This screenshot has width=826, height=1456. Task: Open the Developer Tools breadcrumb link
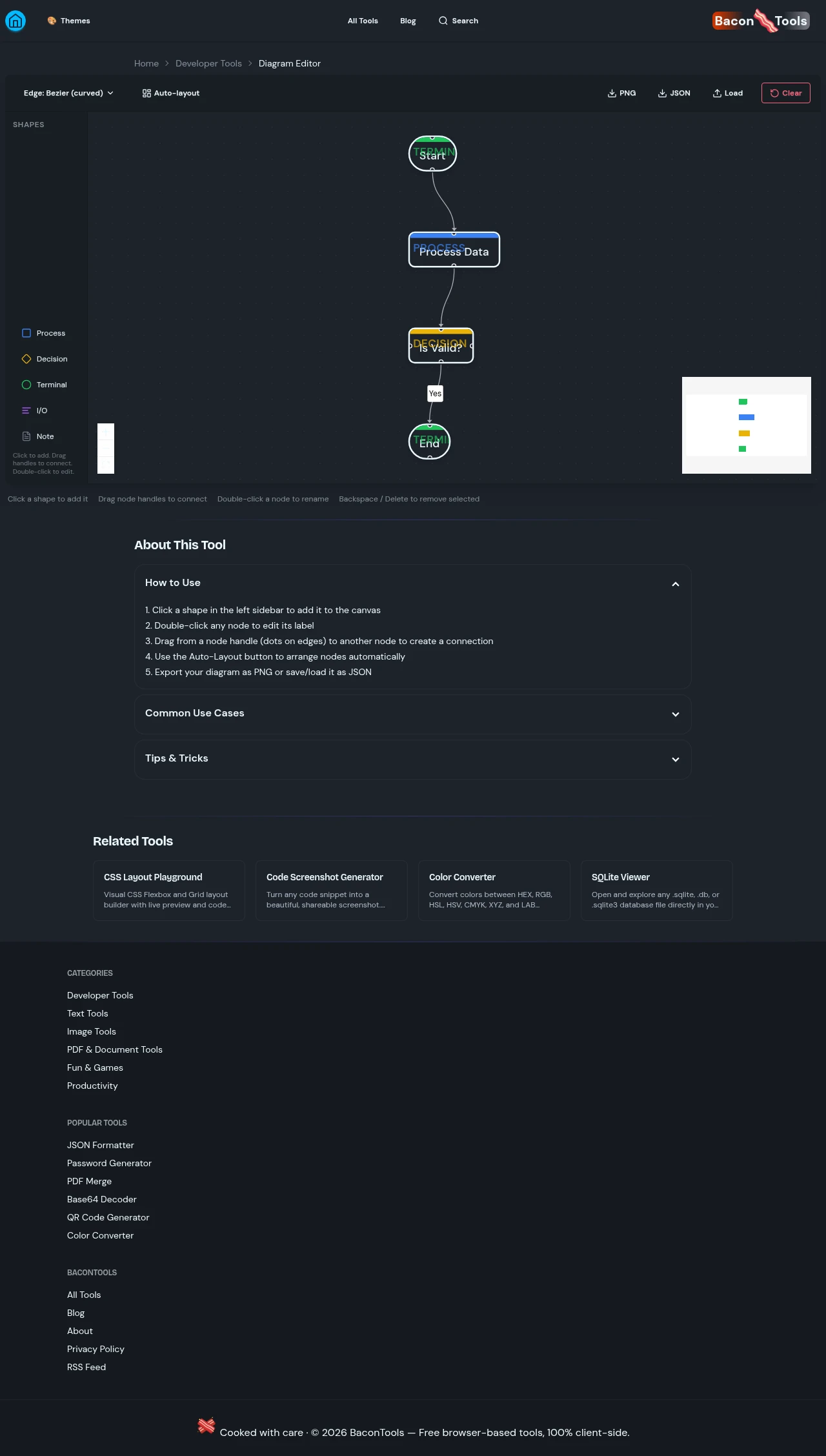point(208,63)
